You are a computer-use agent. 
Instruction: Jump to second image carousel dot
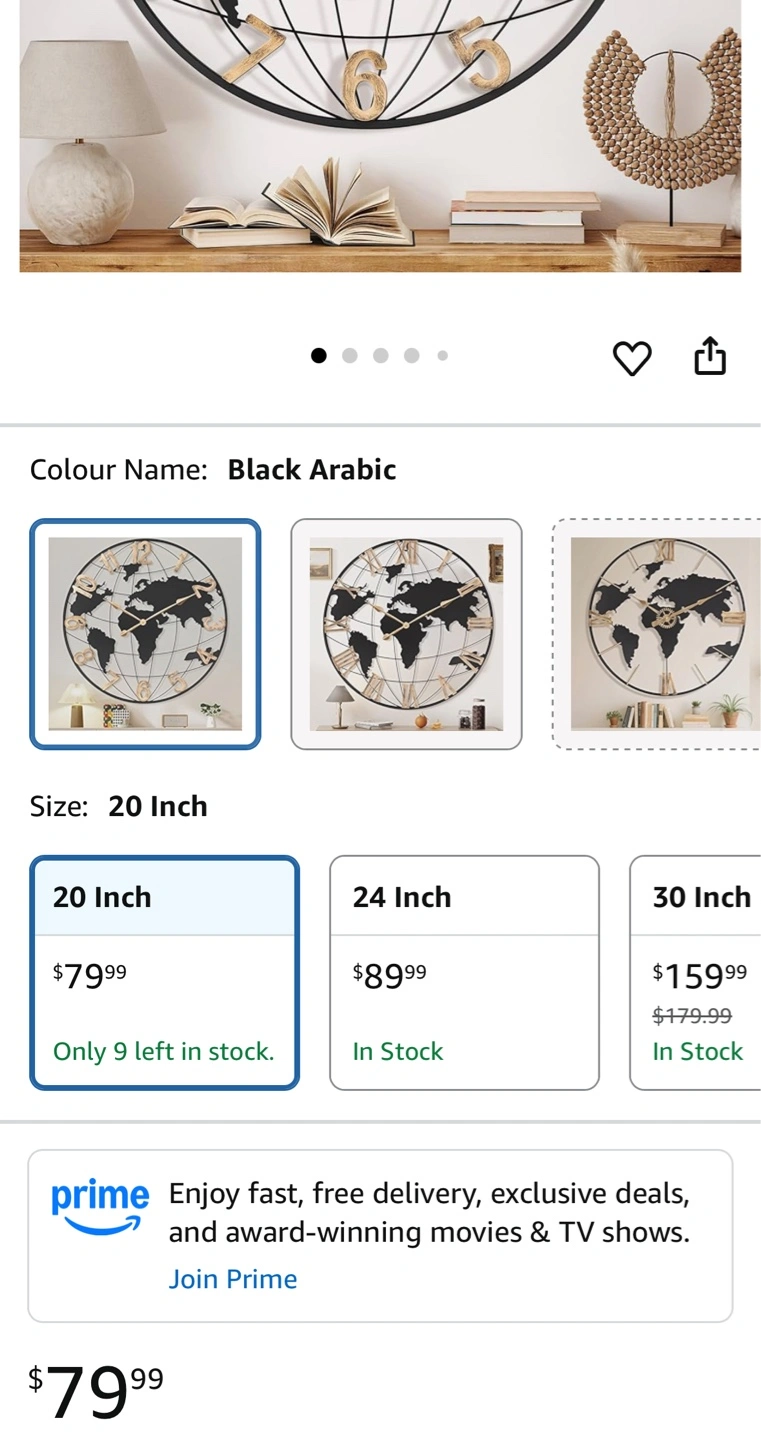click(x=350, y=355)
